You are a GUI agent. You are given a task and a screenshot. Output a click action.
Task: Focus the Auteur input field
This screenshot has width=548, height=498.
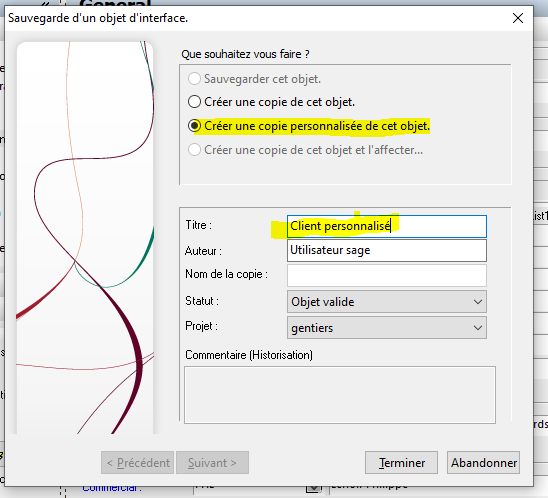coord(387,250)
